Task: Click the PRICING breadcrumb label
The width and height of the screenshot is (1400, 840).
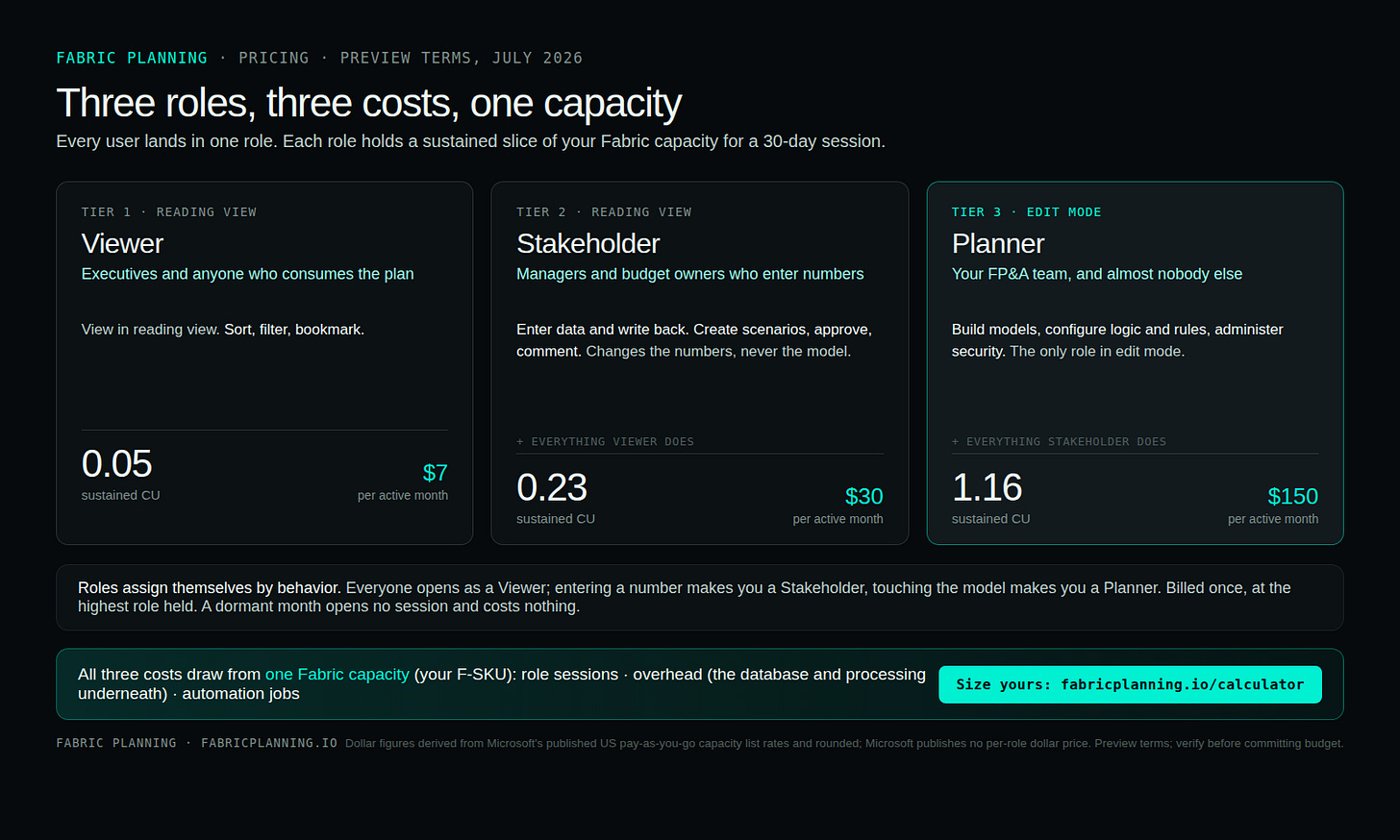Action: pyautogui.click(x=274, y=58)
